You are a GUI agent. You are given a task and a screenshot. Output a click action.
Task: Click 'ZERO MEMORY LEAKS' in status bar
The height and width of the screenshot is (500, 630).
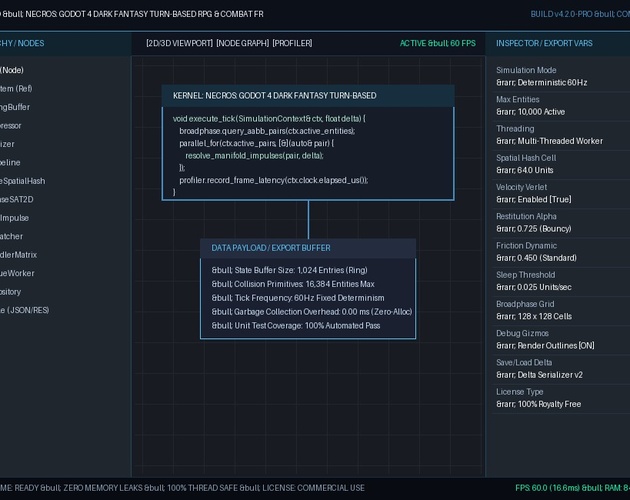coord(103,488)
